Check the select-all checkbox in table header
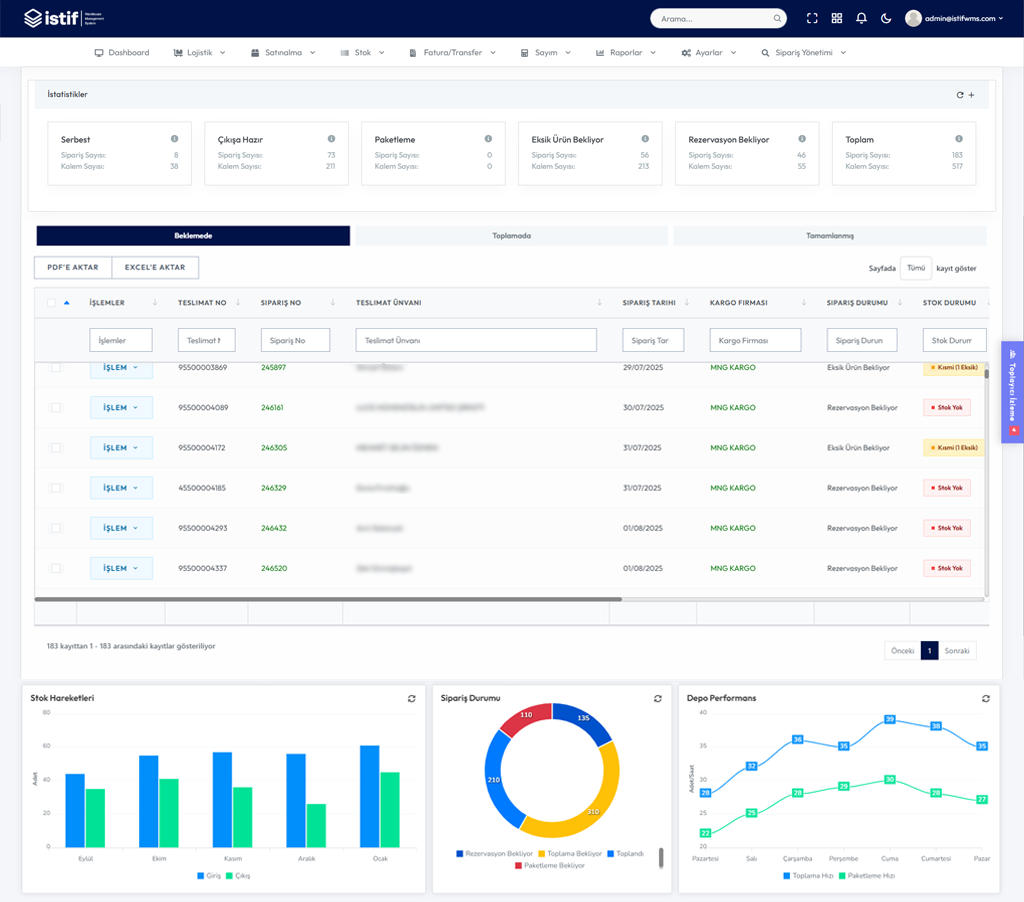 click(x=52, y=302)
